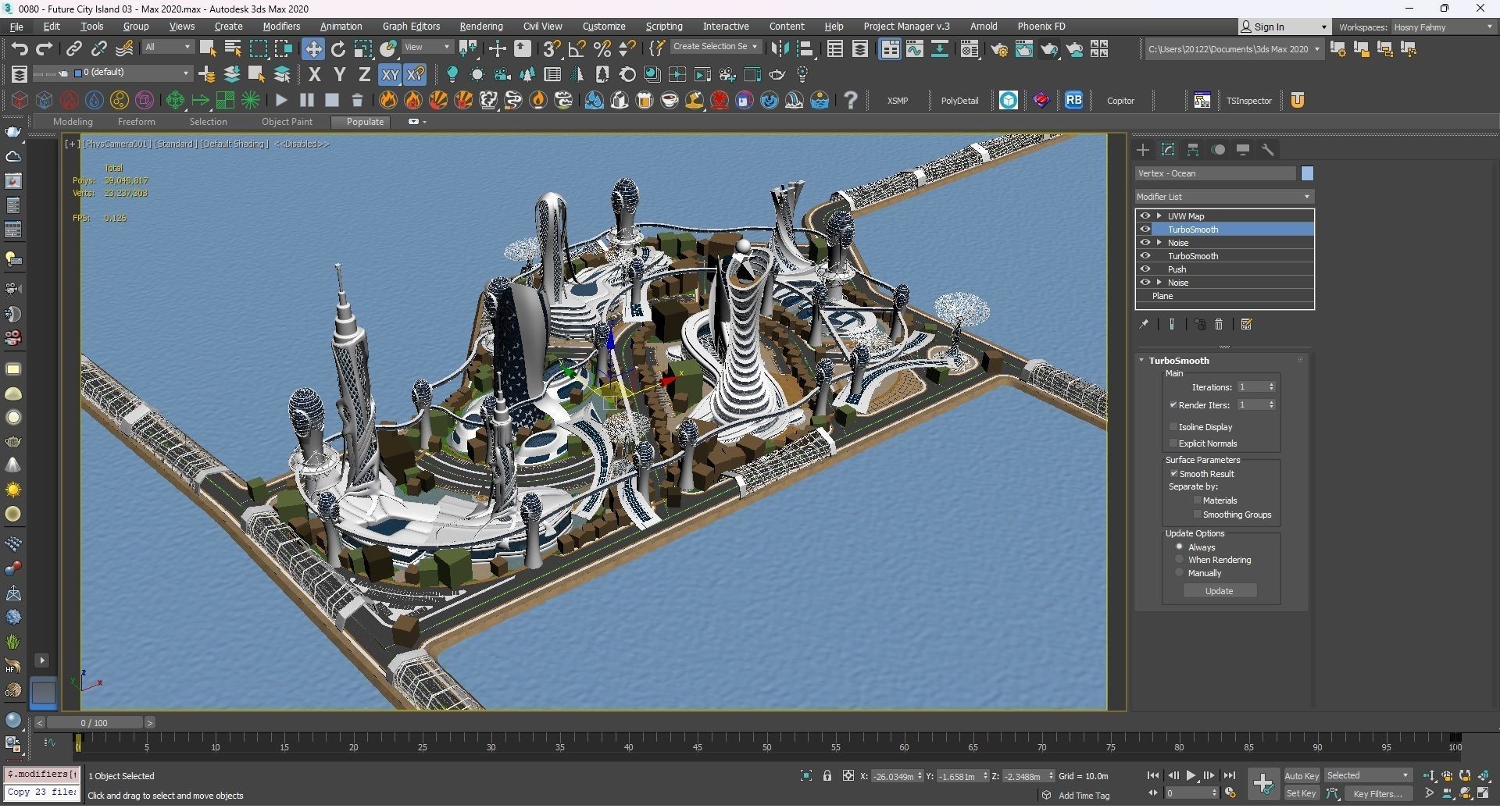Image resolution: width=1500 pixels, height=812 pixels.
Task: Click the Key Filters button
Action: pos(1377,793)
